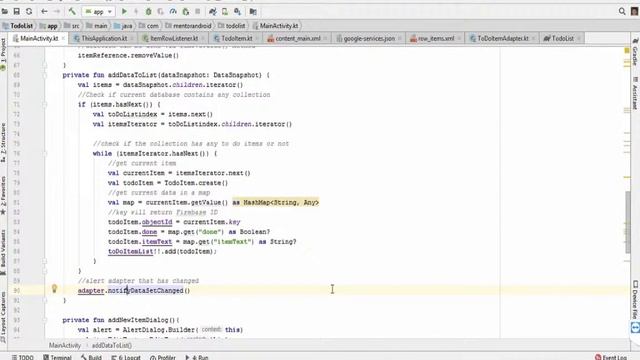This screenshot has height=360, width=640.
Task: Build project with the hammer icon
Action: coord(72,11)
